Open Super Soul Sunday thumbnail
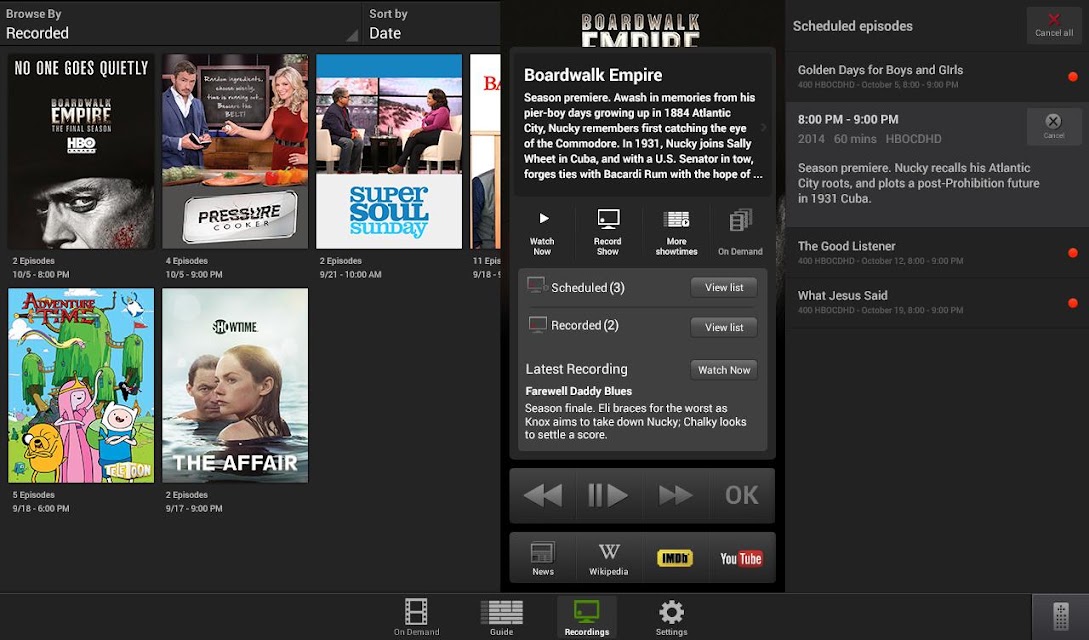Viewport: 1089px width, 640px height. click(389, 151)
